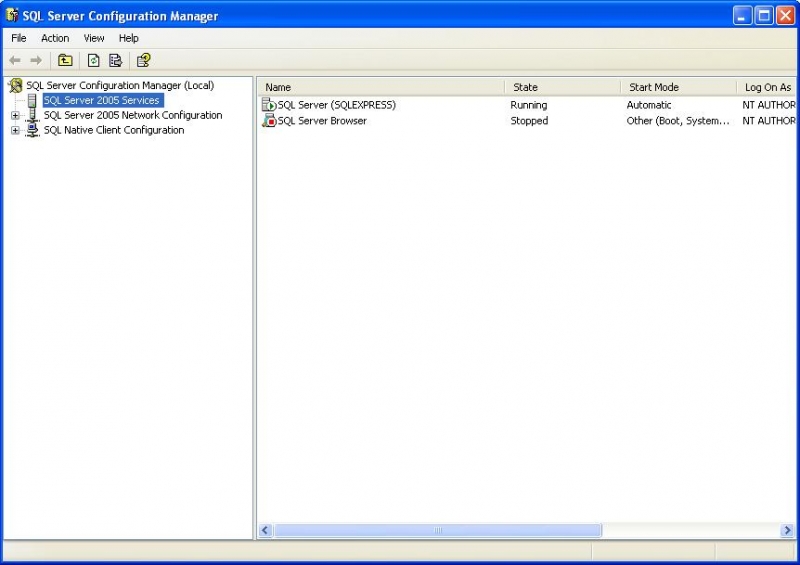Viewport: 800px width, 565px height.
Task: Click the Export List toolbar icon
Action: pyautogui.click(x=115, y=60)
